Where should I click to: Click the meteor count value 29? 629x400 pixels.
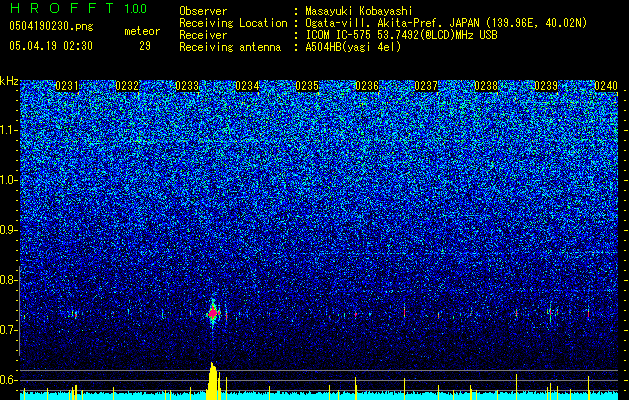point(145,46)
